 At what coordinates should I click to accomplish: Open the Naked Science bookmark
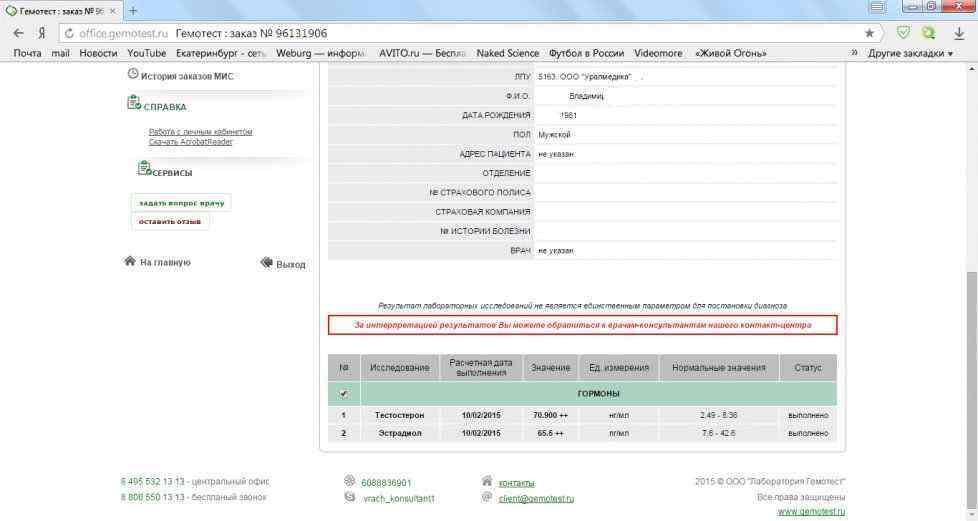[507, 53]
